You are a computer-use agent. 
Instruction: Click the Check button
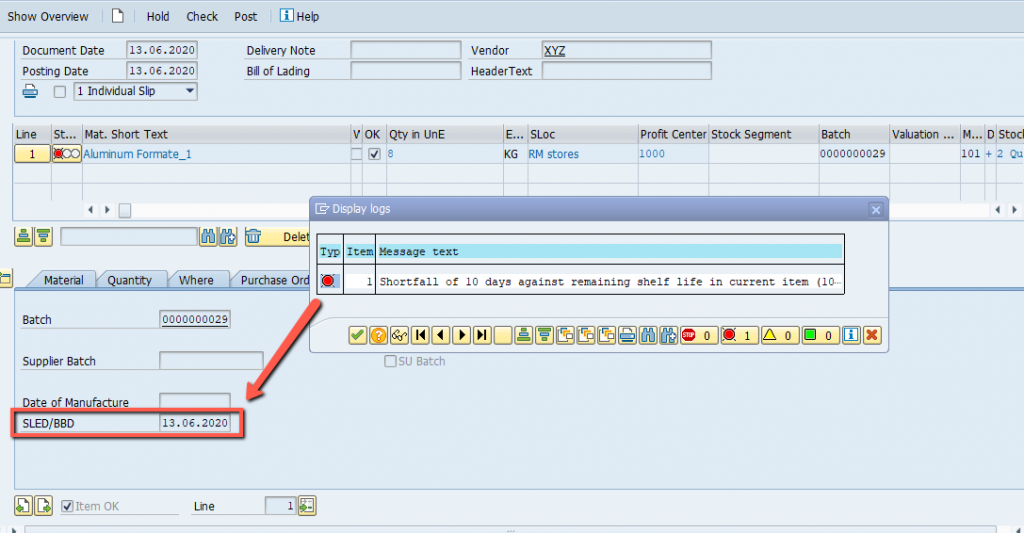point(202,16)
